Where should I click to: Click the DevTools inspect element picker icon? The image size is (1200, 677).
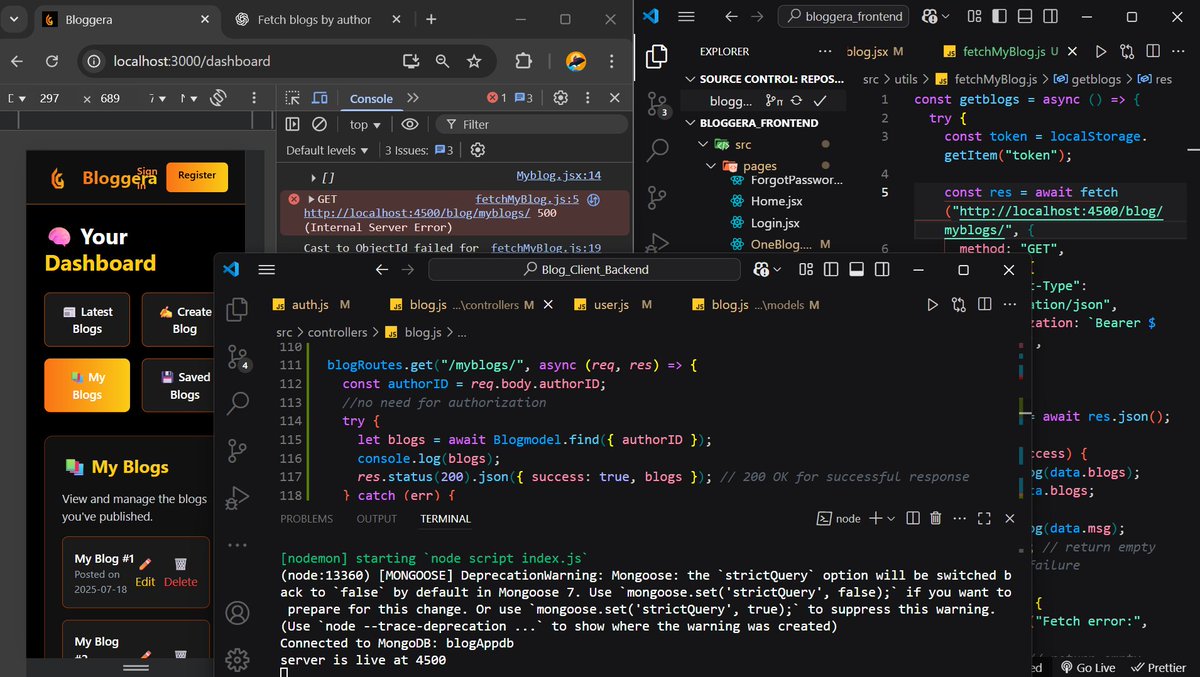pyautogui.click(x=292, y=98)
